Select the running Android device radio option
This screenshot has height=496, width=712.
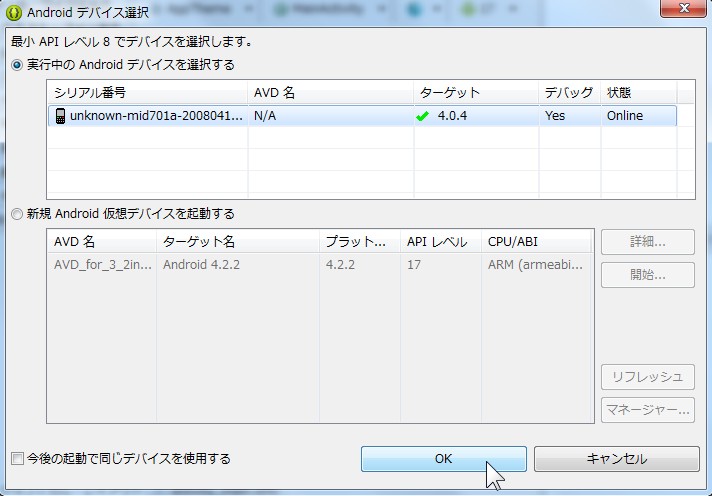click(17, 65)
